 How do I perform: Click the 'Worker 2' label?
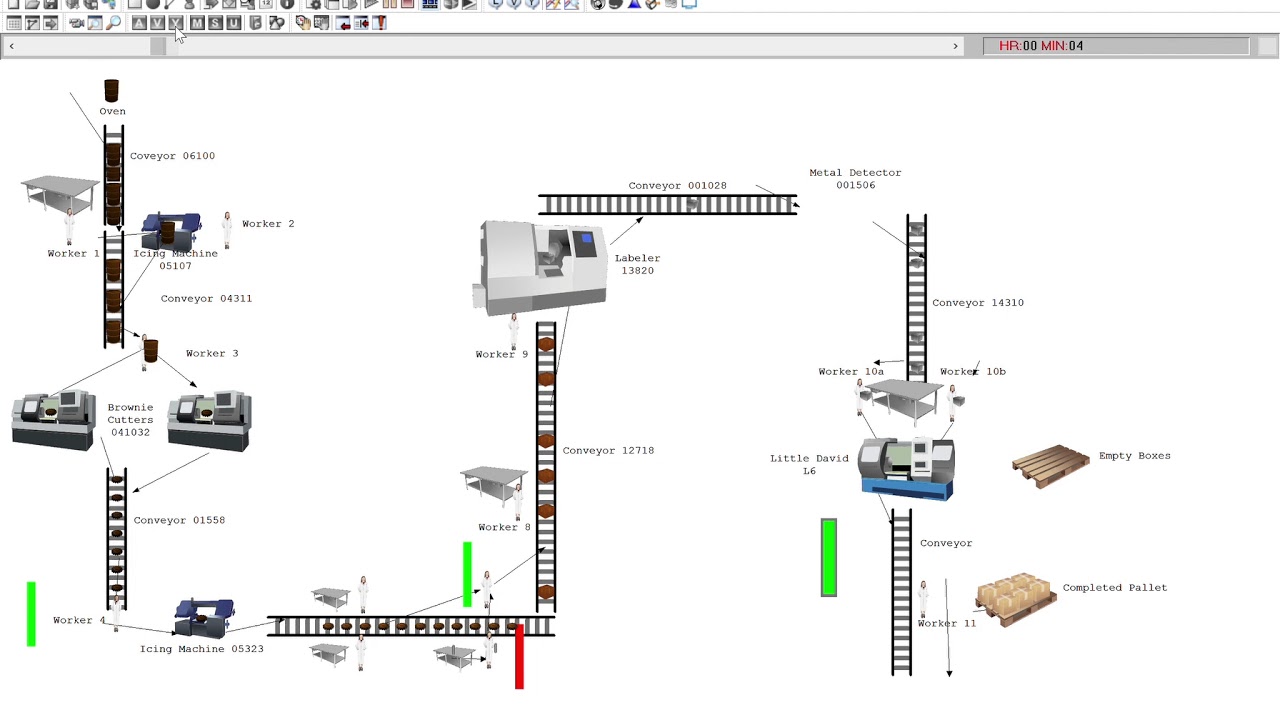[x=268, y=224]
